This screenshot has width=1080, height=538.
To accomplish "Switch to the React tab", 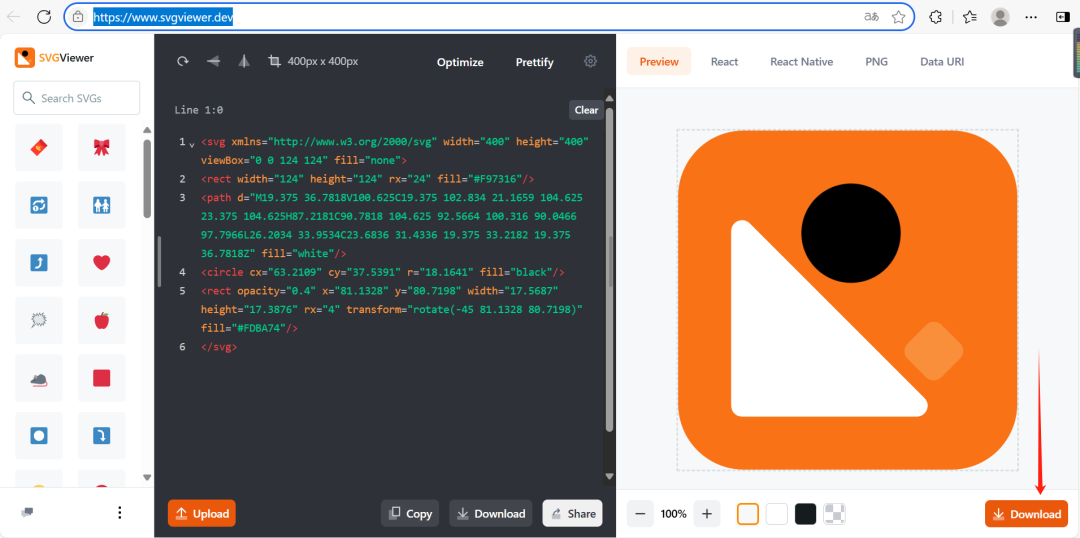I will click(725, 61).
